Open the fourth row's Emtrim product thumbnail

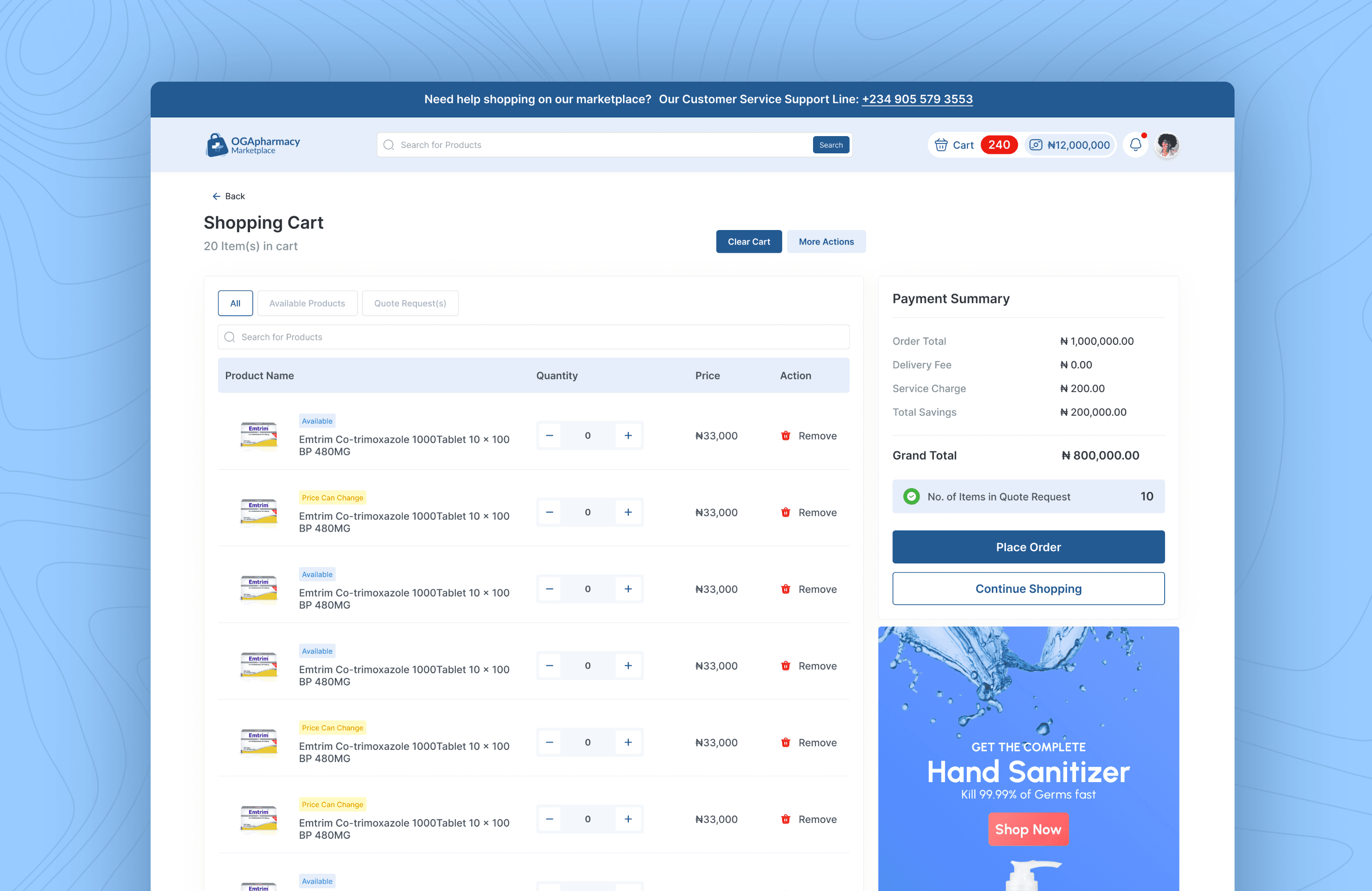[x=258, y=666]
